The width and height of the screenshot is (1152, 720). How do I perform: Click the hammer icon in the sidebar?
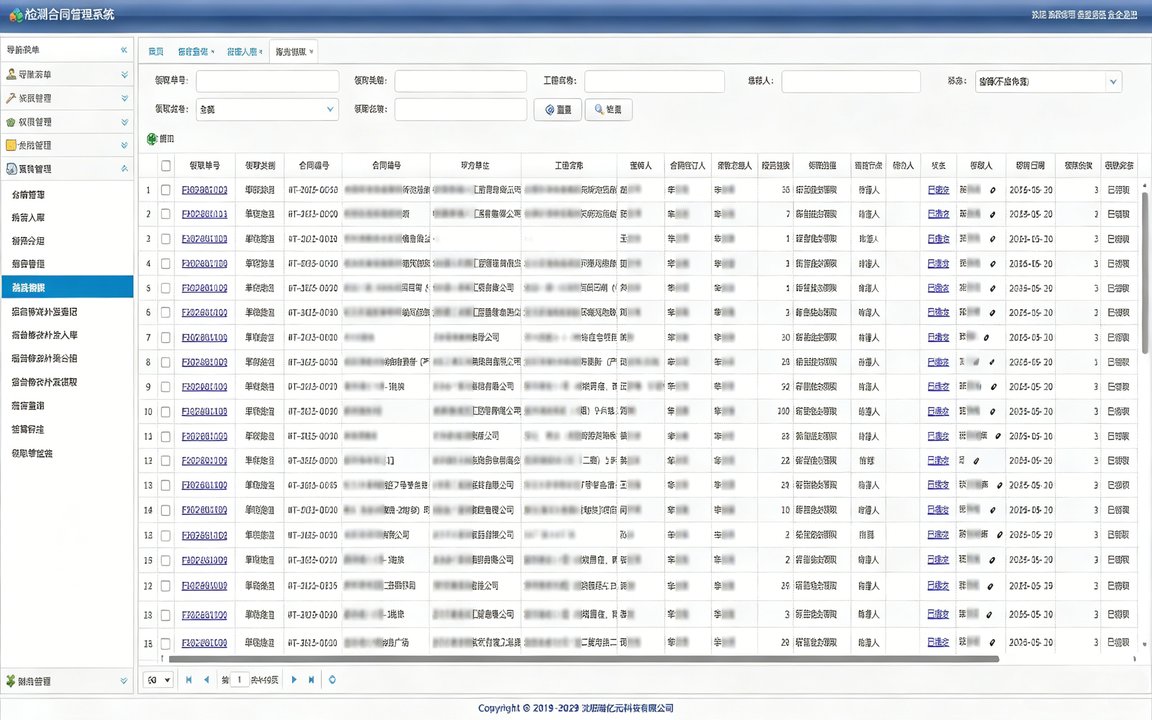[11, 98]
